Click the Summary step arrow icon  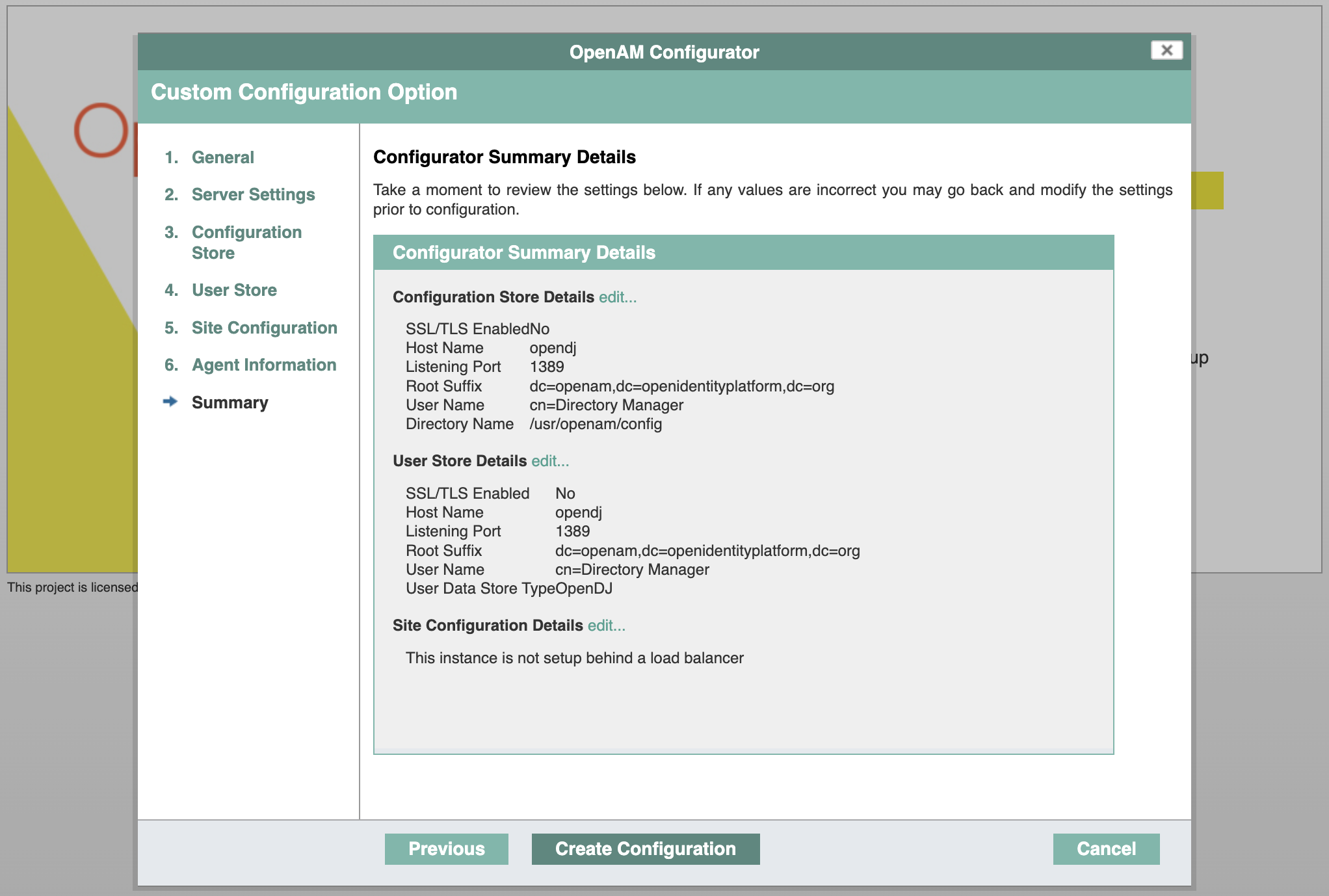(x=170, y=401)
